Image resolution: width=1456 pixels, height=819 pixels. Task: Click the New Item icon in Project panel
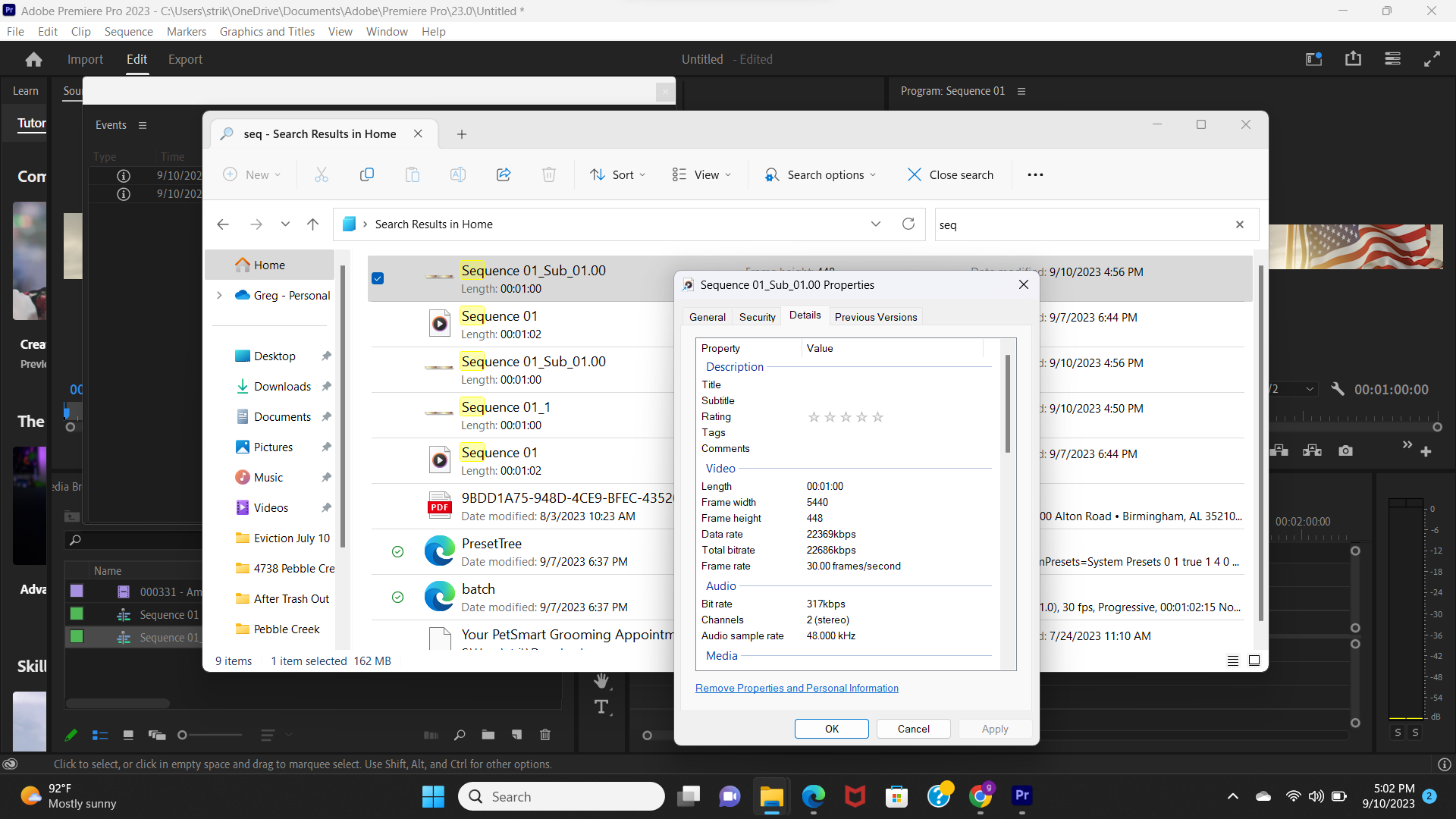pyautogui.click(x=516, y=734)
